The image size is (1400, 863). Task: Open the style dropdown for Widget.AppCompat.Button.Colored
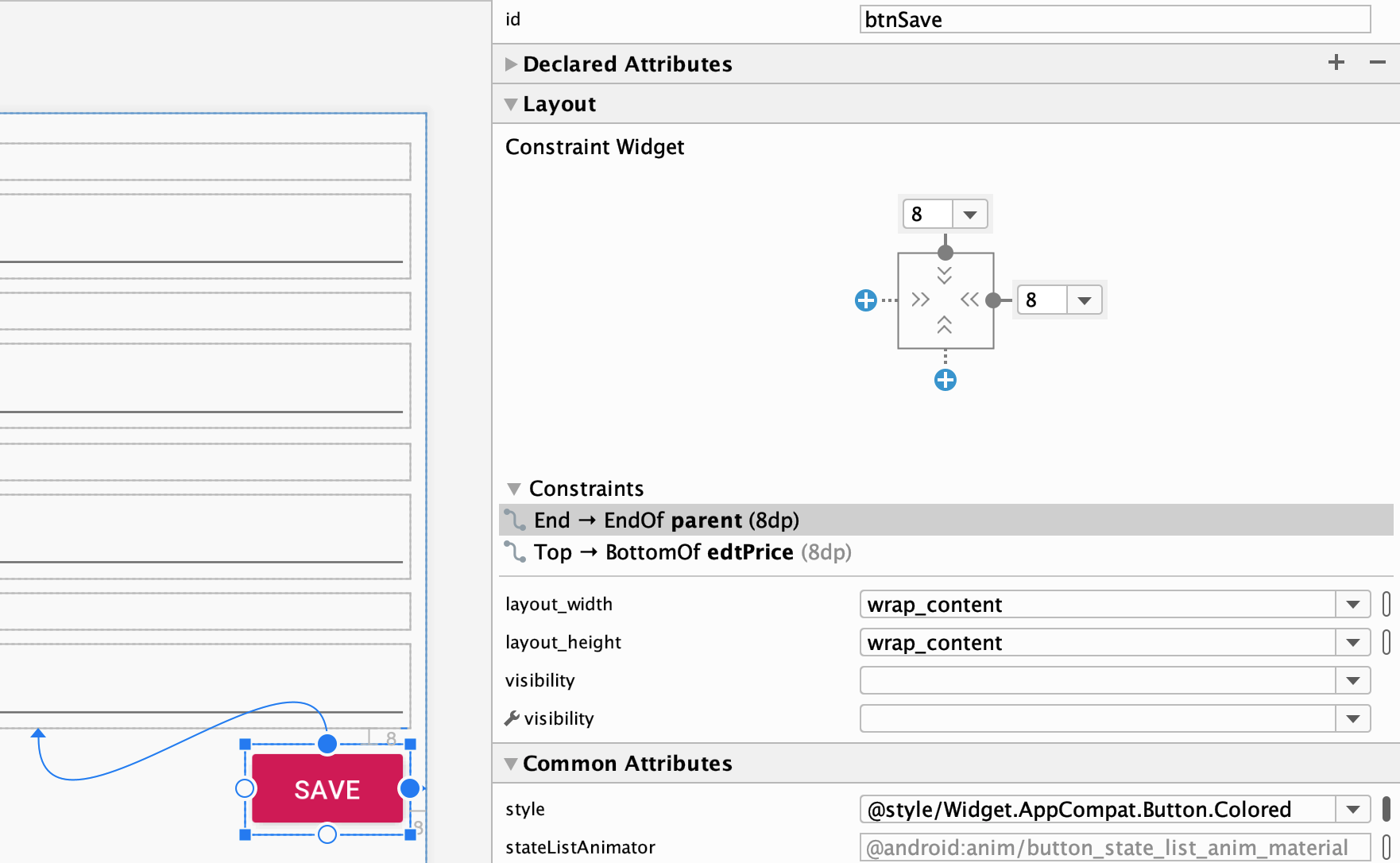click(x=1352, y=810)
